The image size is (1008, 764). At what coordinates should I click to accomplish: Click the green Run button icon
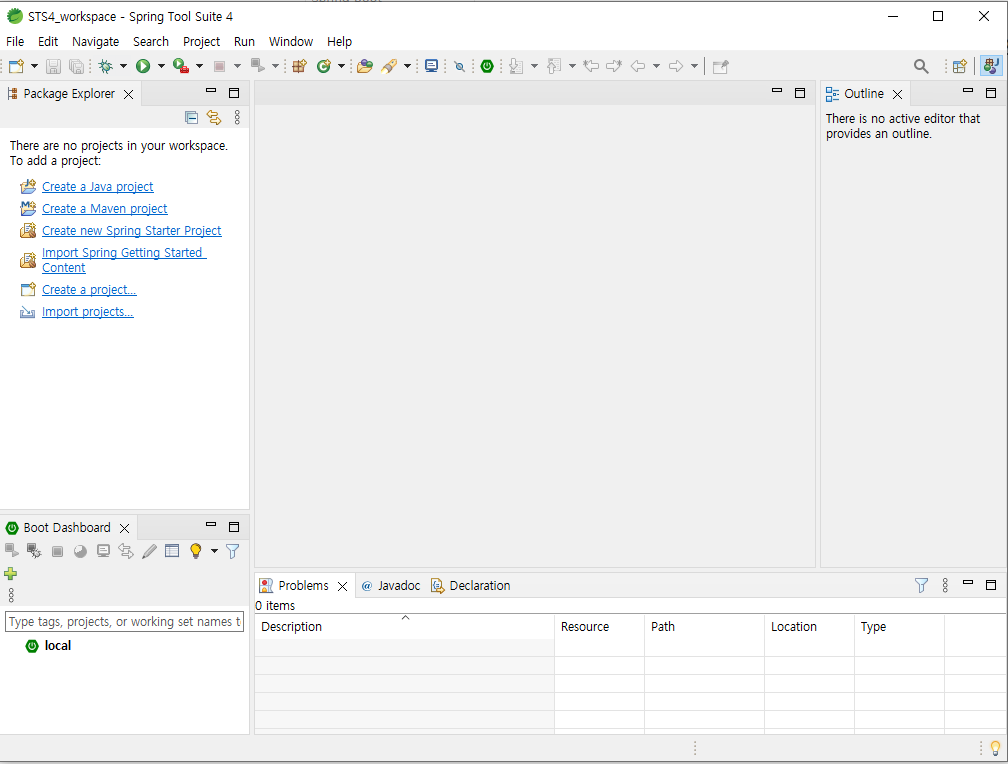click(x=143, y=66)
